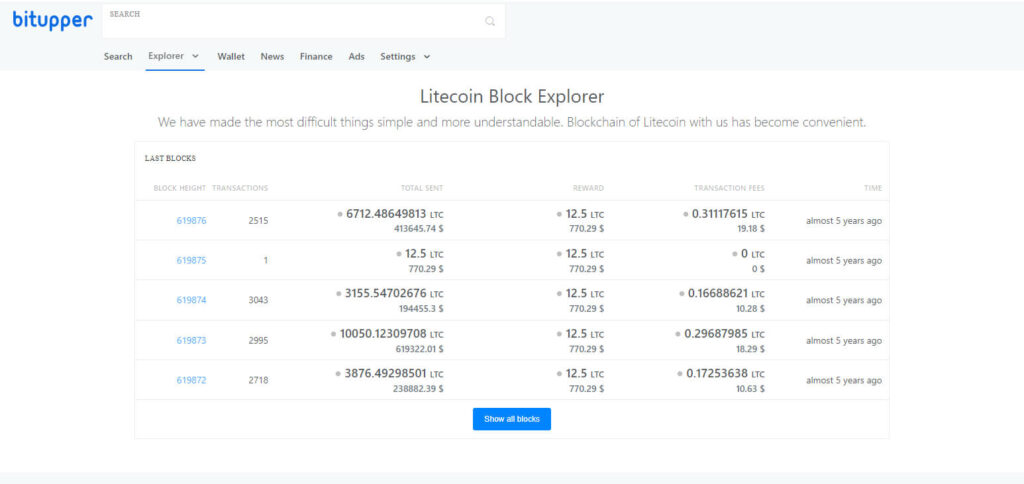
Task: Expand the Explorer dropdown menu
Action: (x=174, y=56)
